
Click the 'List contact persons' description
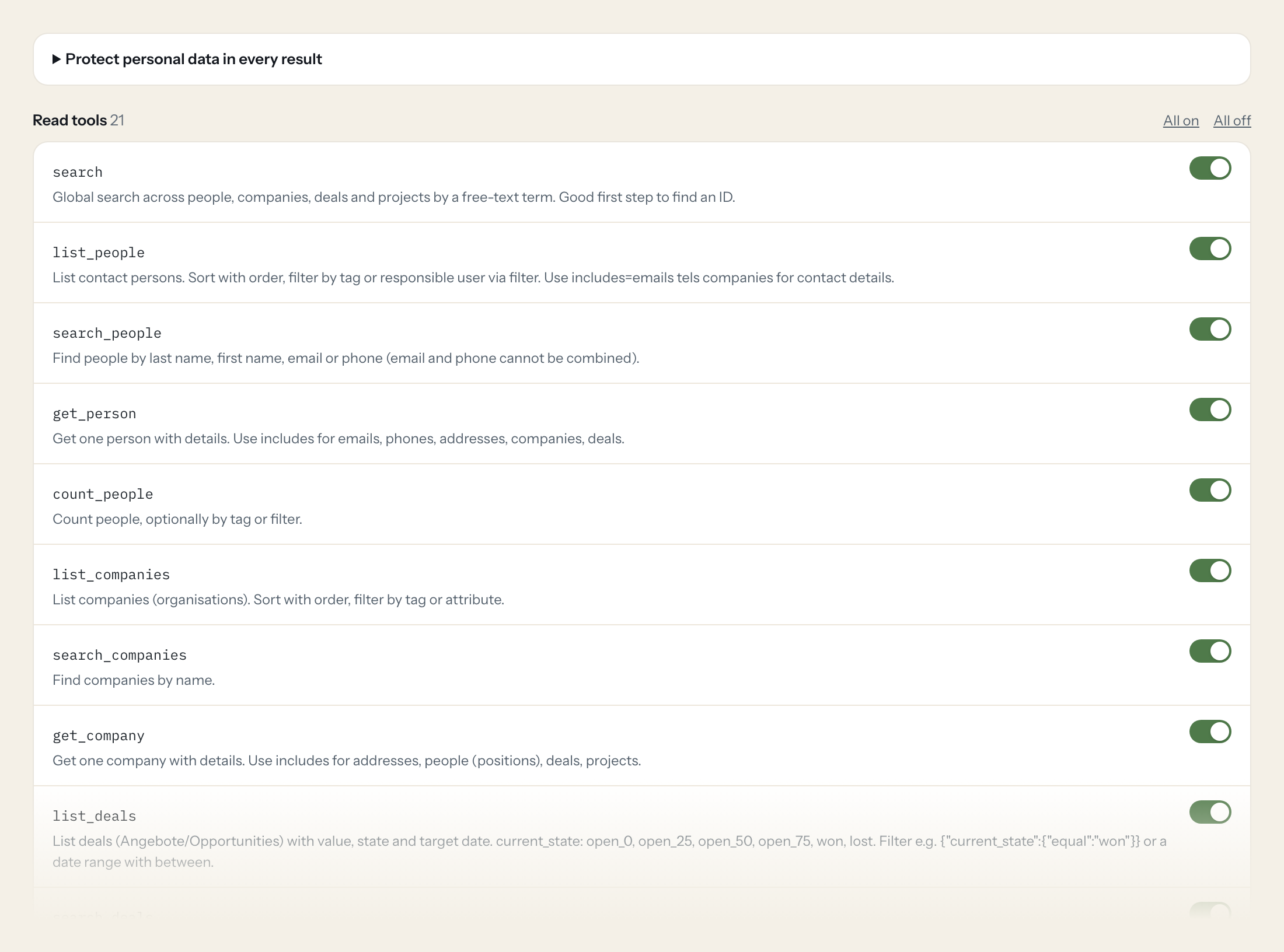click(473, 278)
